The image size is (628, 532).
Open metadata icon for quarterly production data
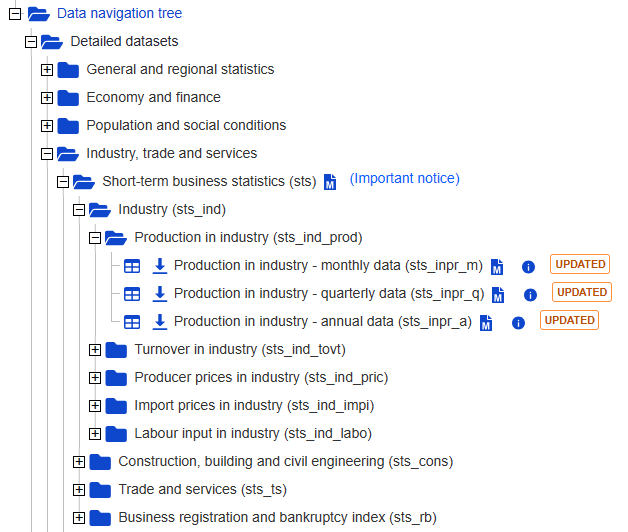[x=498, y=295]
